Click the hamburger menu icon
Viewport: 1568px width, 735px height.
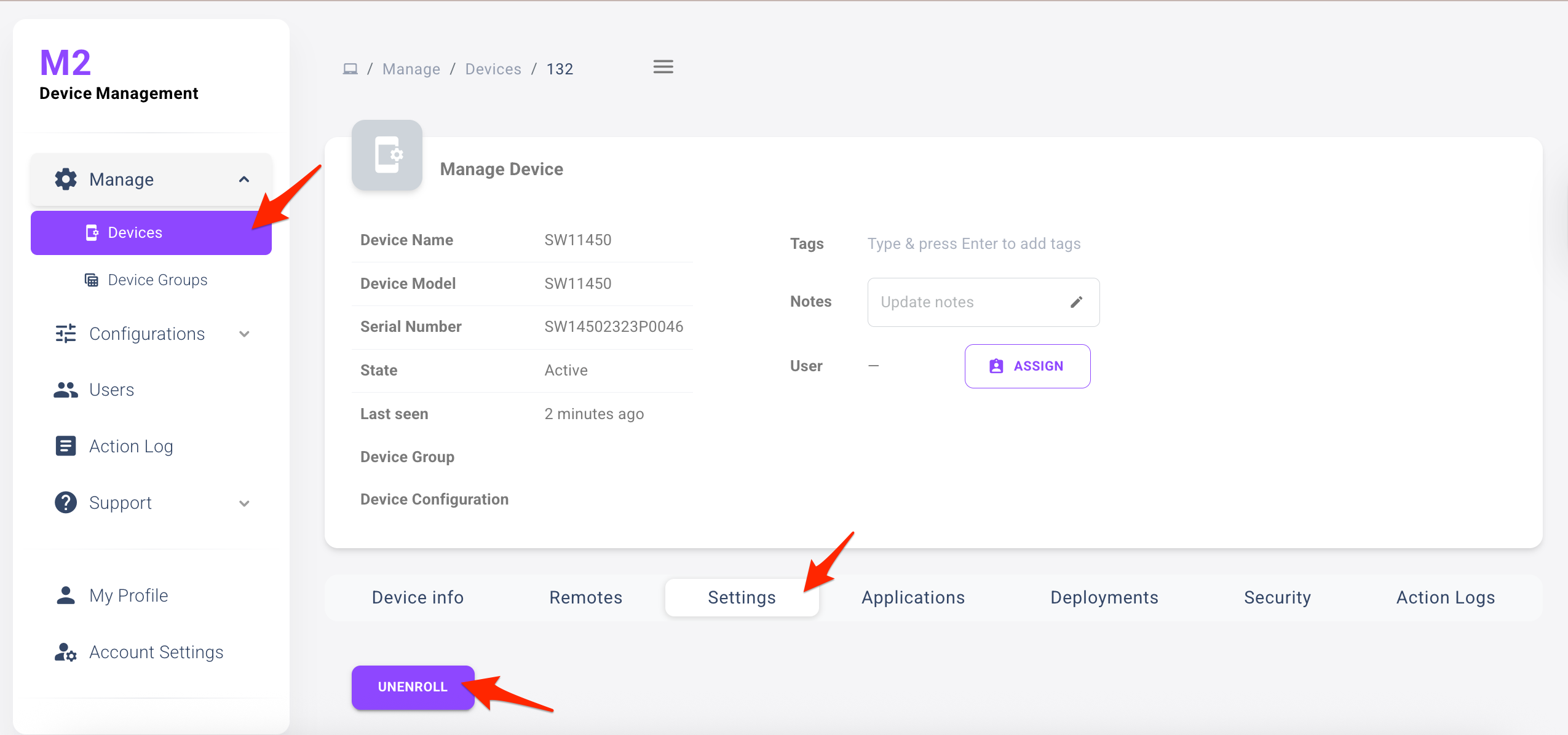663,67
